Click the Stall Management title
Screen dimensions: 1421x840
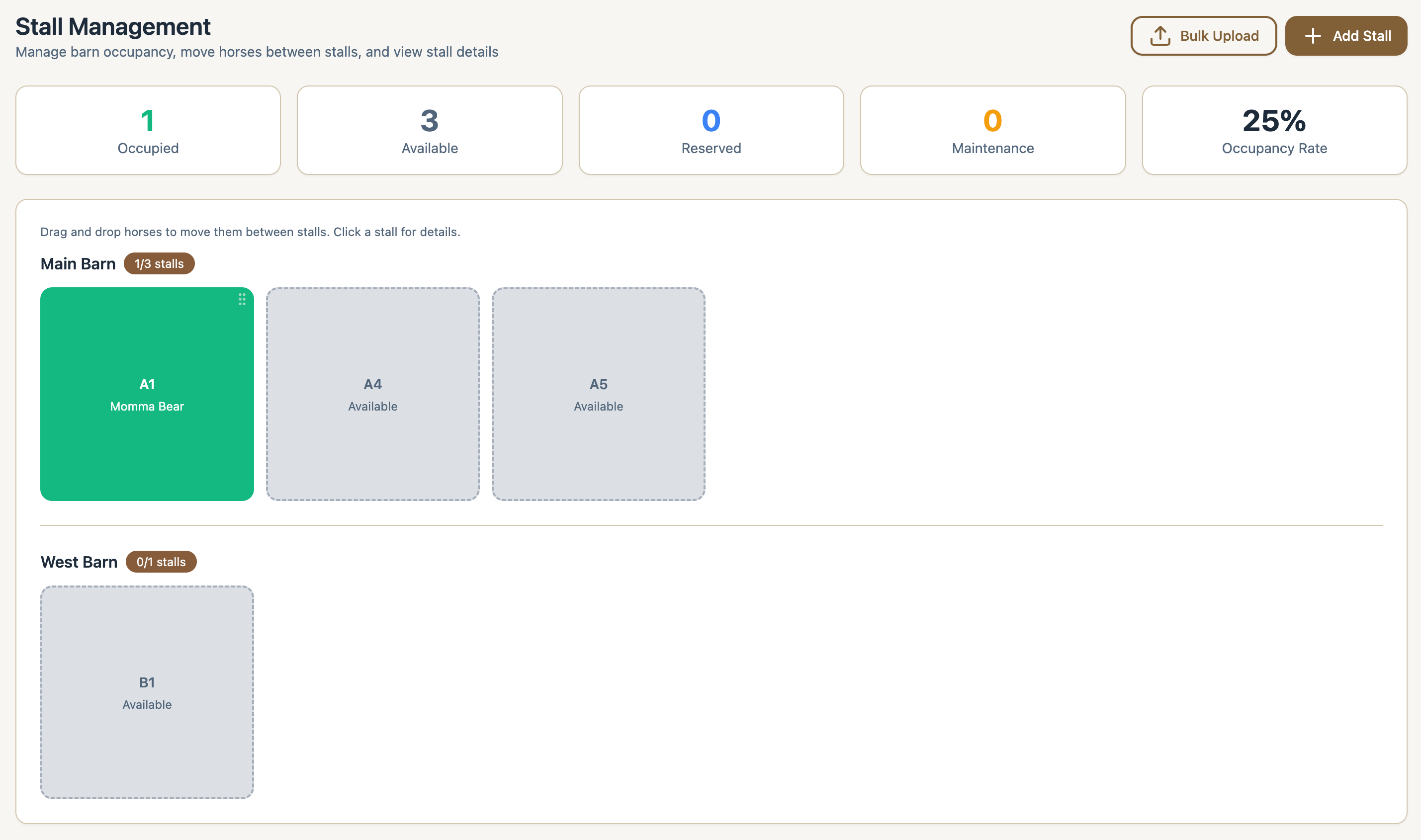click(113, 27)
